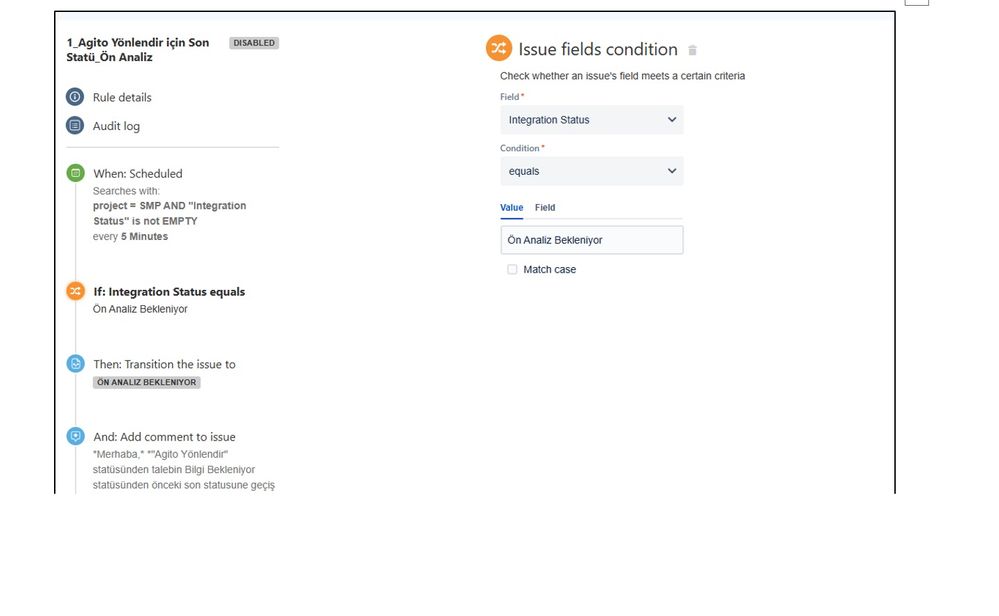This screenshot has width=999, height=616.
Task: Select the Value tab
Action: coord(512,208)
